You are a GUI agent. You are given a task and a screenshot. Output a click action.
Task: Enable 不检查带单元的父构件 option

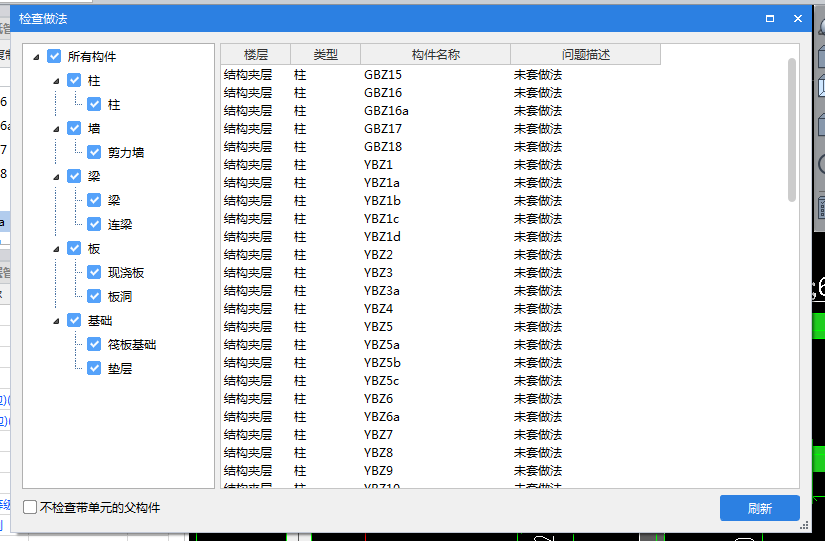(x=30, y=507)
